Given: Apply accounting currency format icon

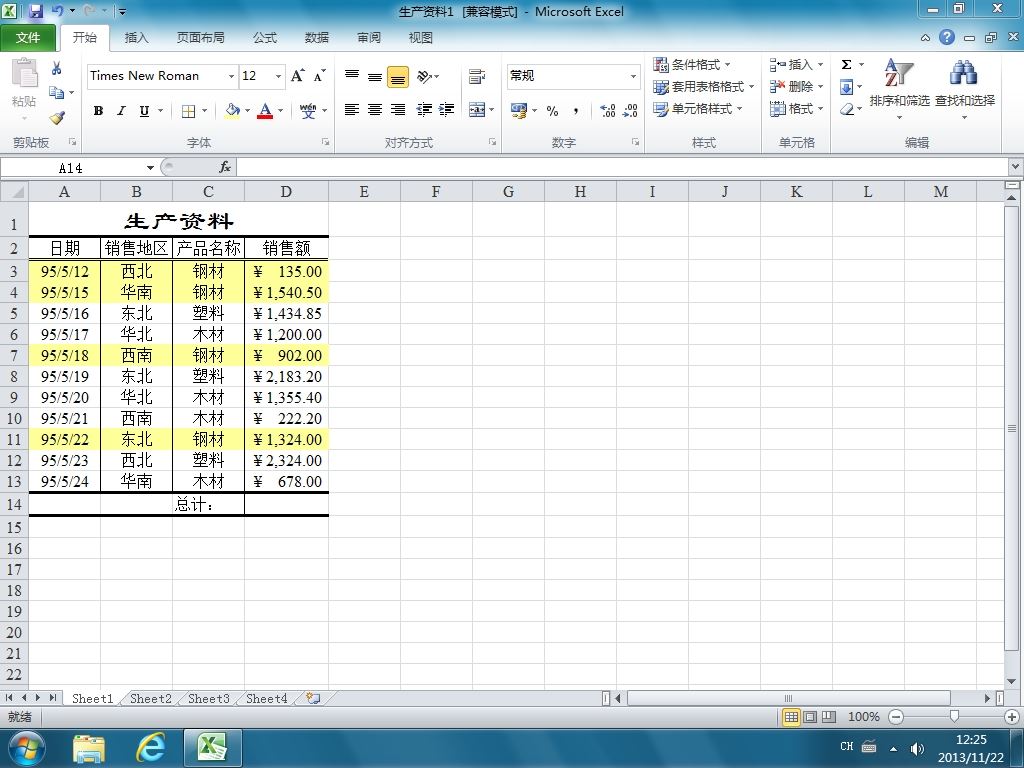Looking at the screenshot, I should [x=519, y=110].
